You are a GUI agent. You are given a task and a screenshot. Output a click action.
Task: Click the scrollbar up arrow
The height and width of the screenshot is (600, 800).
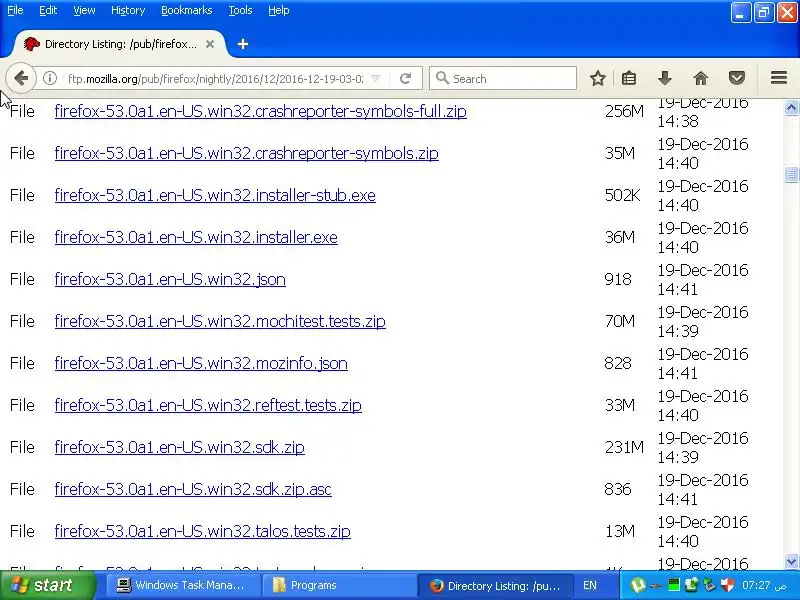(x=791, y=108)
